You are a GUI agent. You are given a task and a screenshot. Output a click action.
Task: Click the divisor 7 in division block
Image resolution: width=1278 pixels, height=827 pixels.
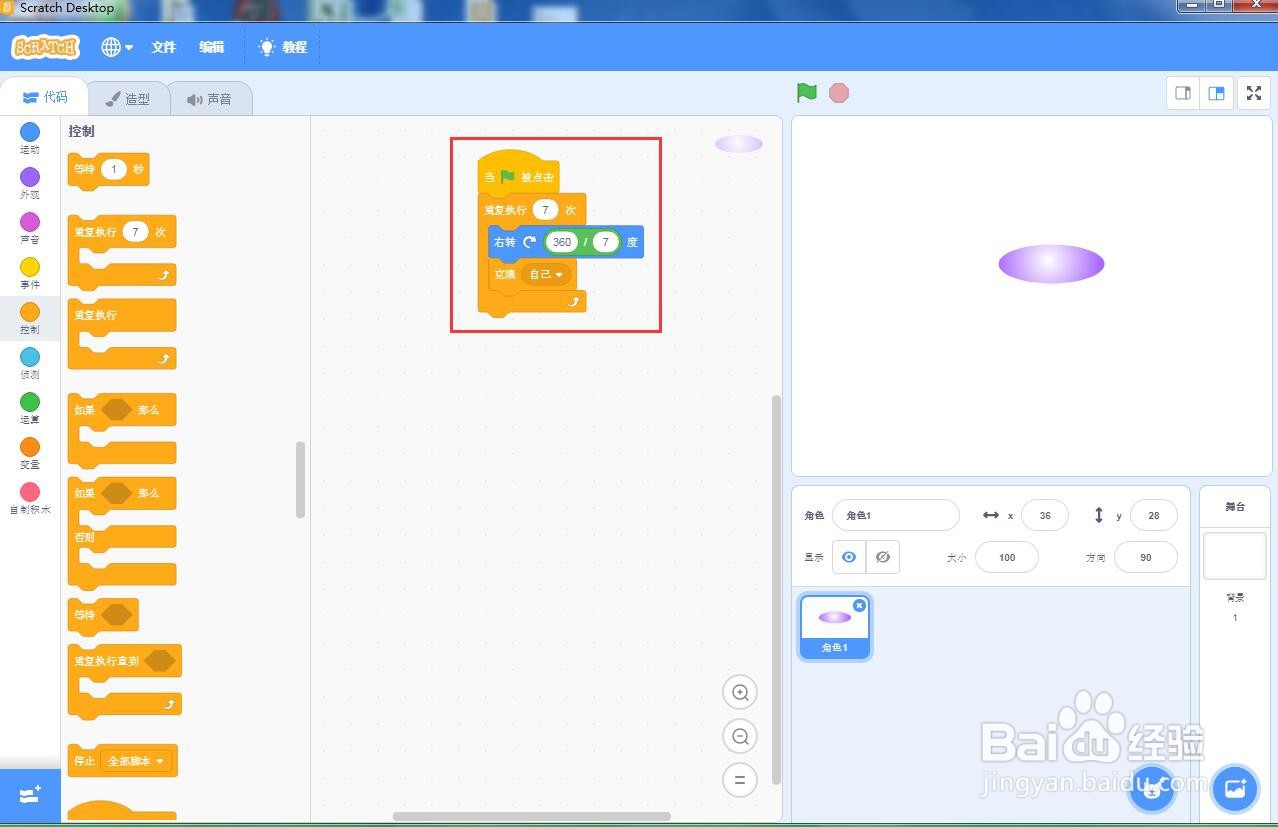coord(605,242)
